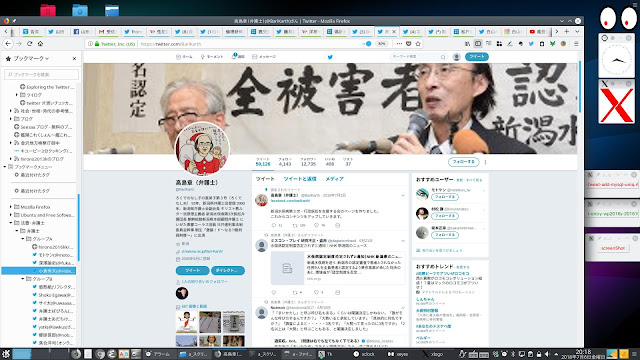640x360 pixels.
Task: Open Twitter Messages nav item
Action: coord(264,57)
